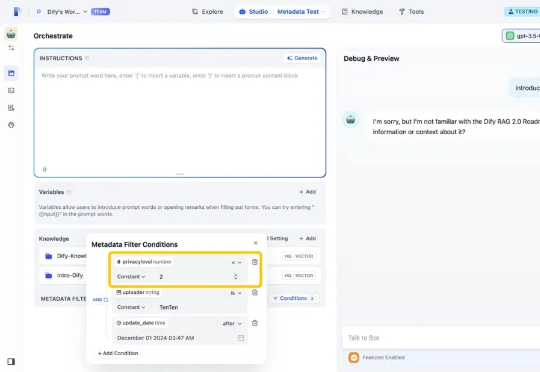Viewport: 540px width, 372px height.
Task: Click the user message bubble "Introduc"
Action: coord(525,88)
